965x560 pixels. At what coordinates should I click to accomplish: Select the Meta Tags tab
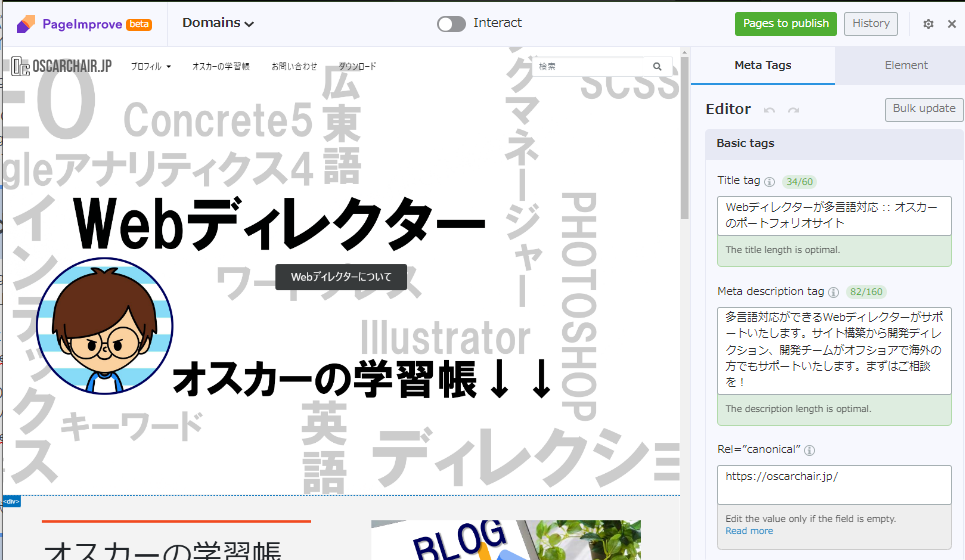tap(762, 65)
